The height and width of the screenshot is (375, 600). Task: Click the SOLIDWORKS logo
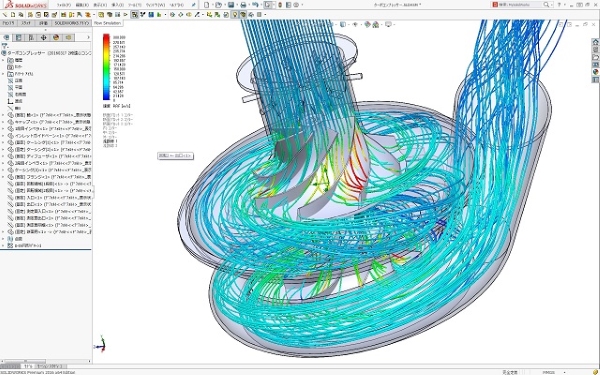tap(26, 5)
